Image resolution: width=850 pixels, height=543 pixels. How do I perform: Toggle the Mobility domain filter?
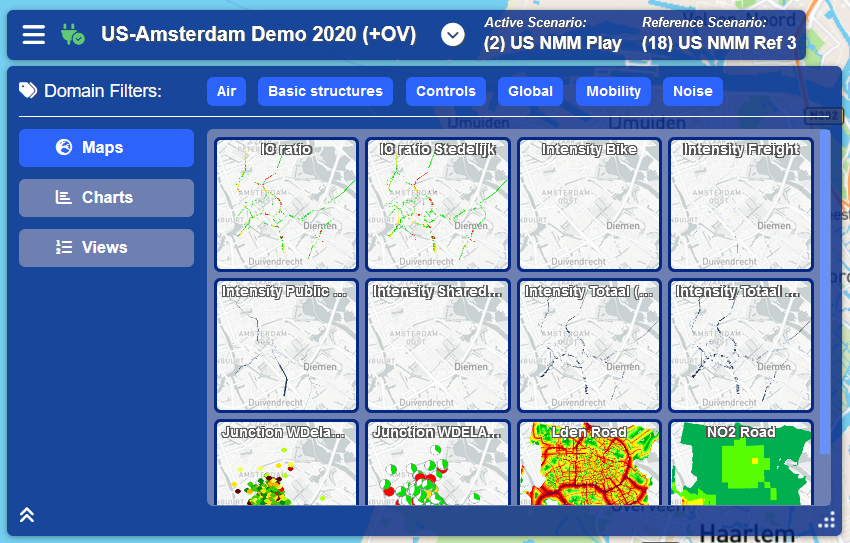coord(613,91)
